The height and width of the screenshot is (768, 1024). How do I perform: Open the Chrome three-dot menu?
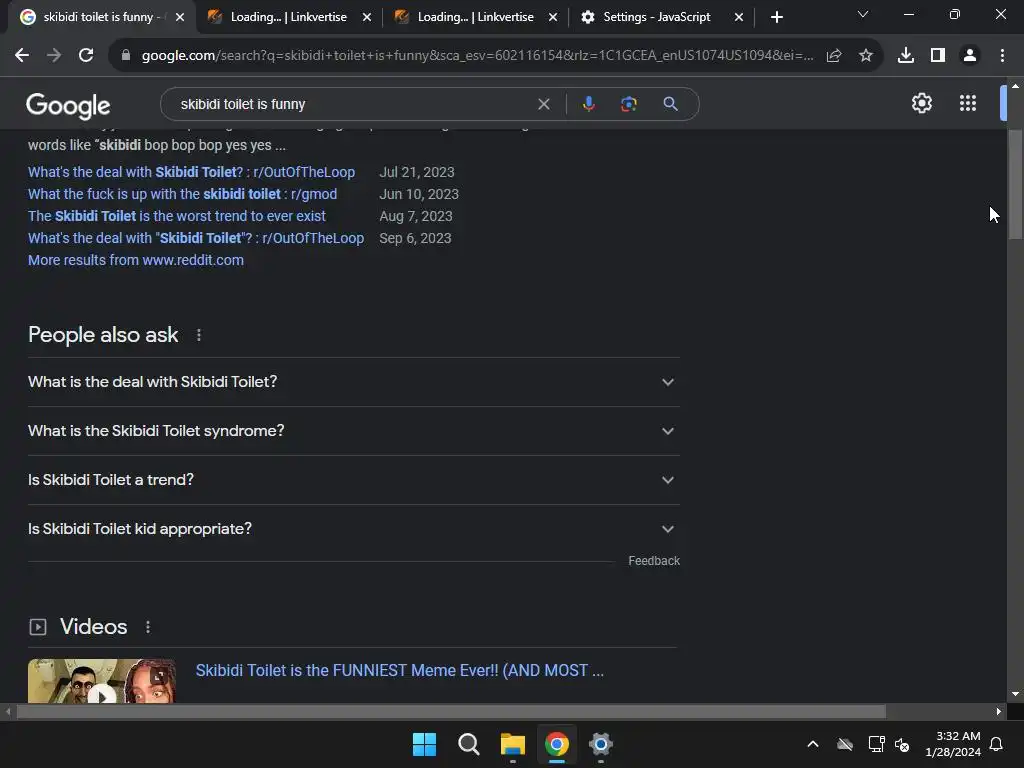[x=1002, y=56]
